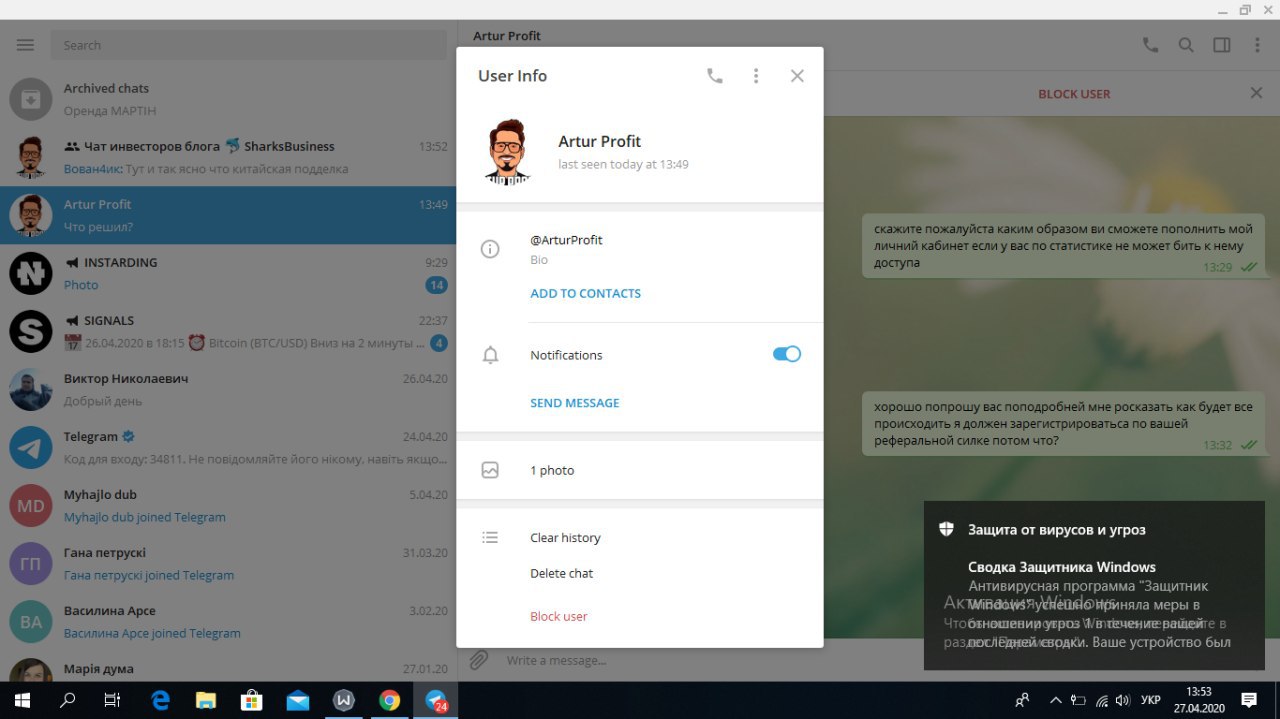Open Mail app from taskbar

(298, 700)
